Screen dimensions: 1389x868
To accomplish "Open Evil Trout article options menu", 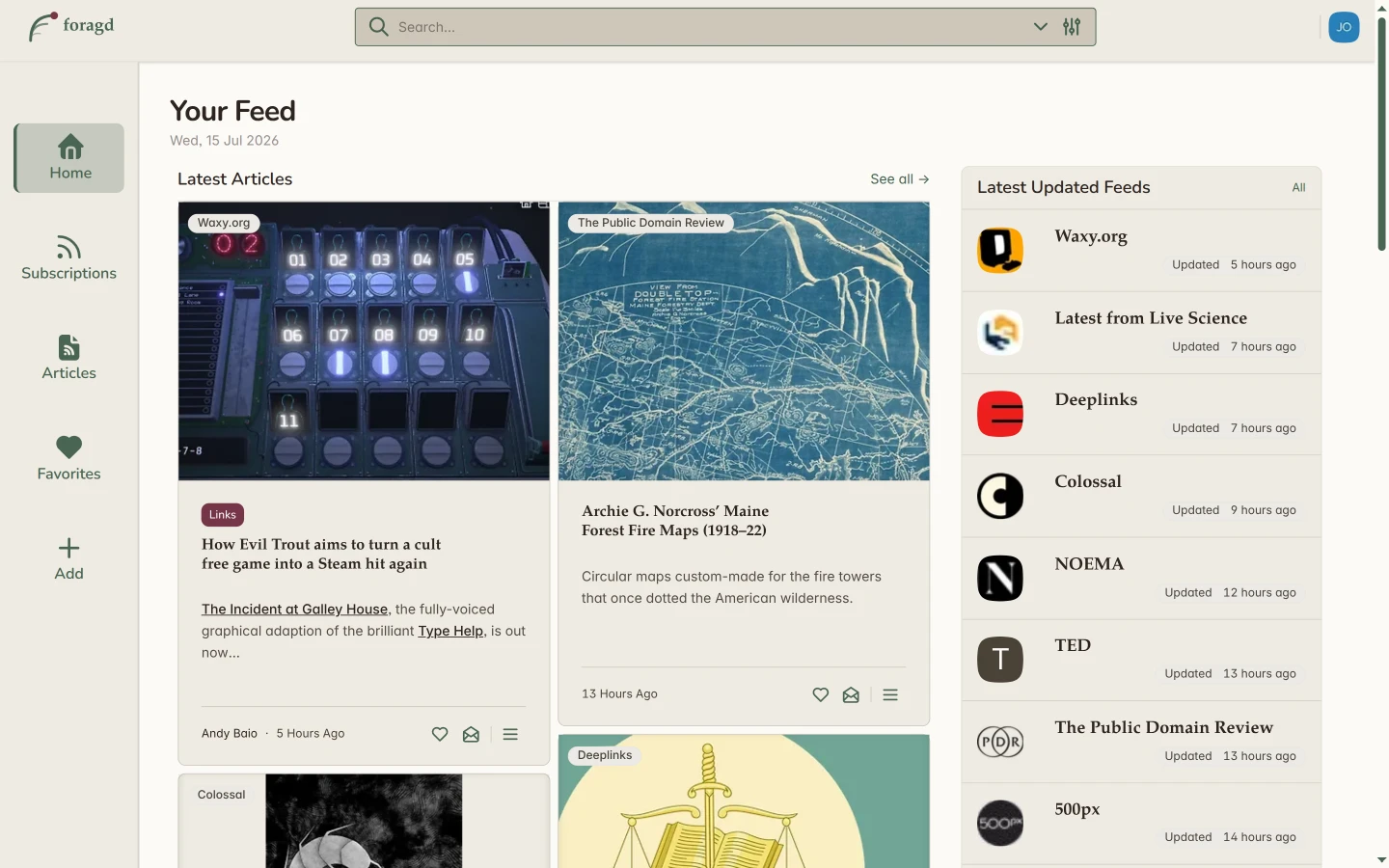I will point(510,734).
